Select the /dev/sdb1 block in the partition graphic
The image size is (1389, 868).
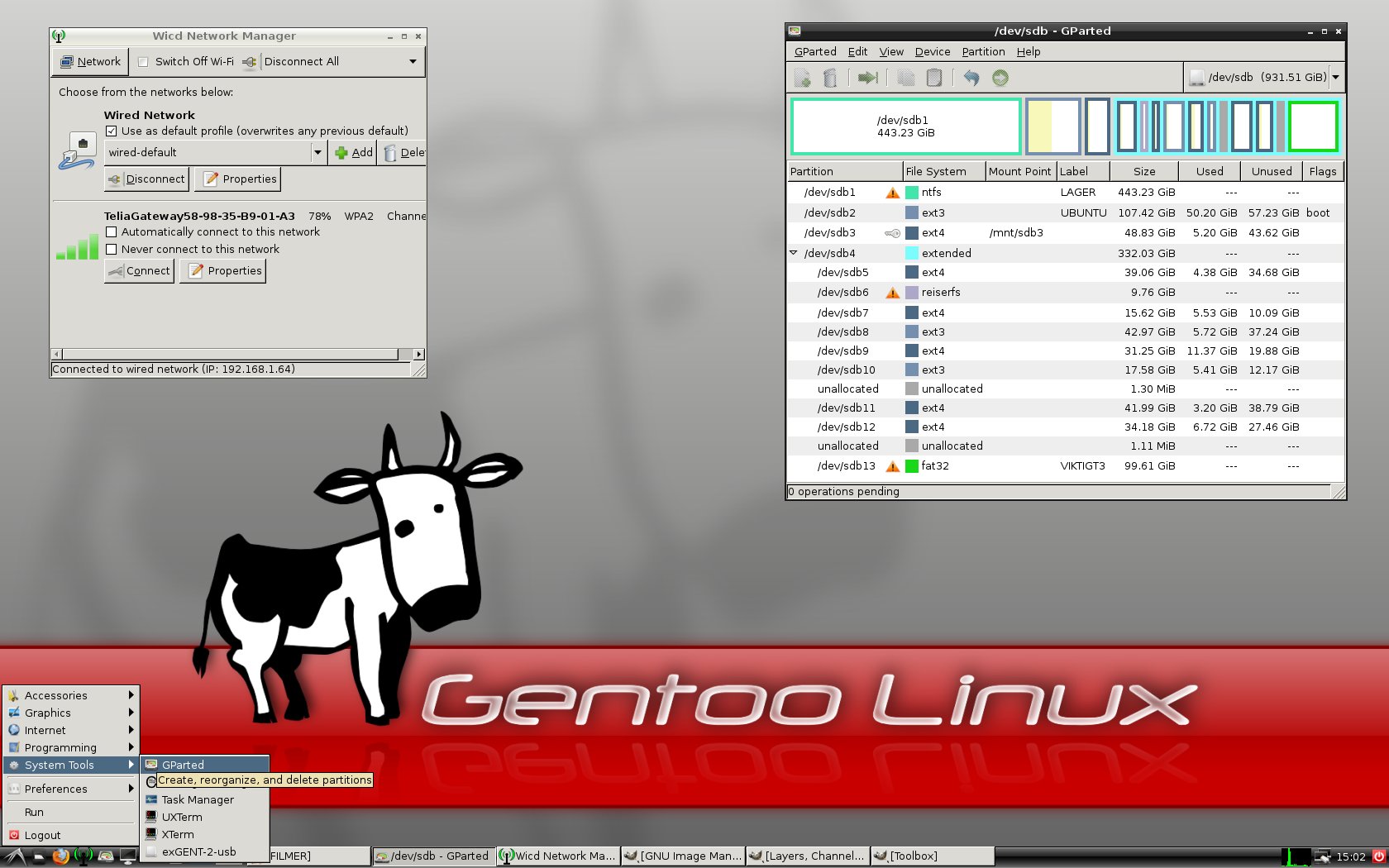coord(906,126)
